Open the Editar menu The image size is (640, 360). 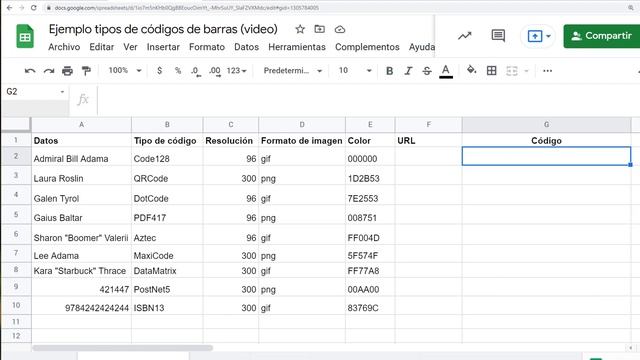(102, 47)
